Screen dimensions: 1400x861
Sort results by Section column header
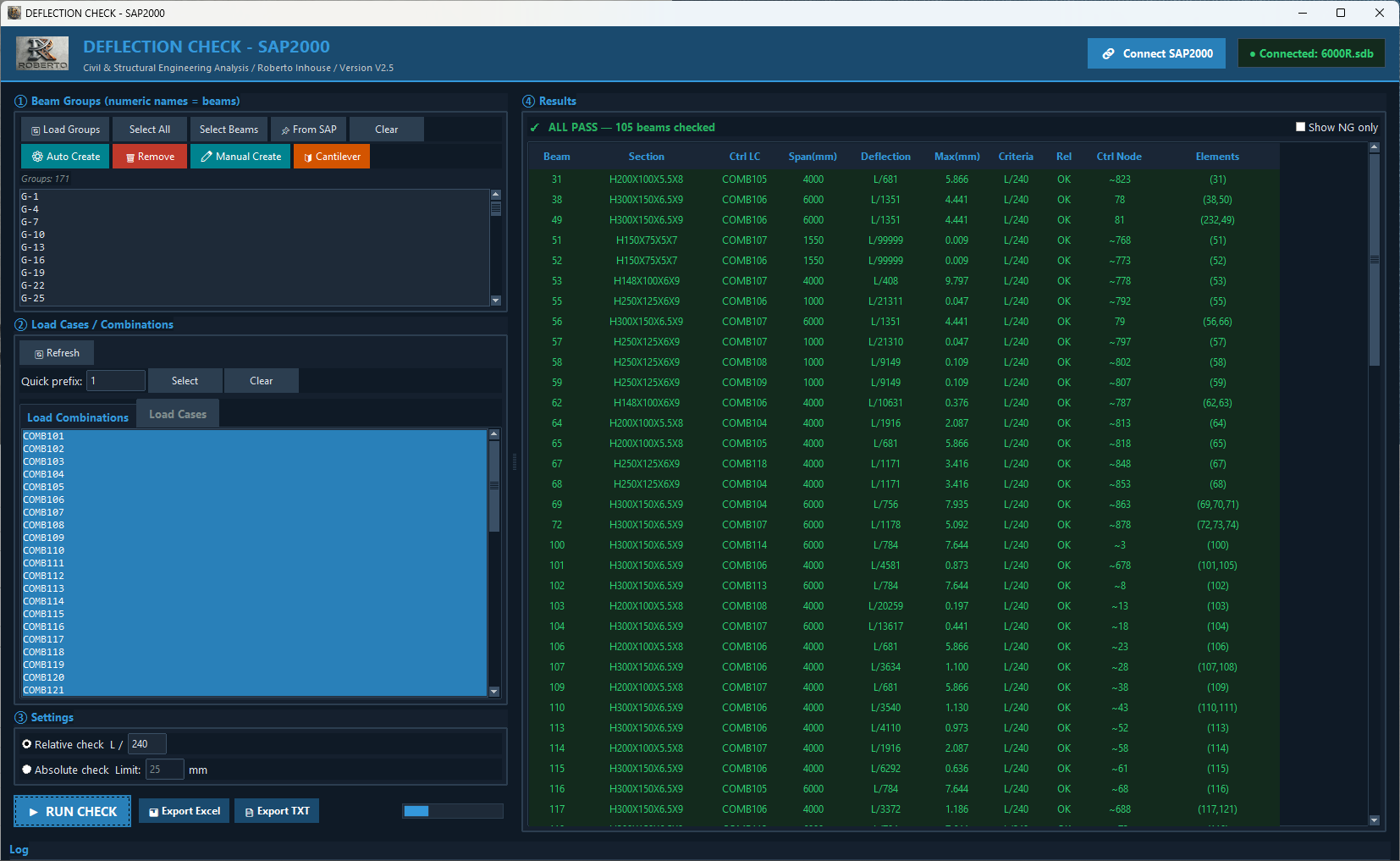pyautogui.click(x=647, y=157)
